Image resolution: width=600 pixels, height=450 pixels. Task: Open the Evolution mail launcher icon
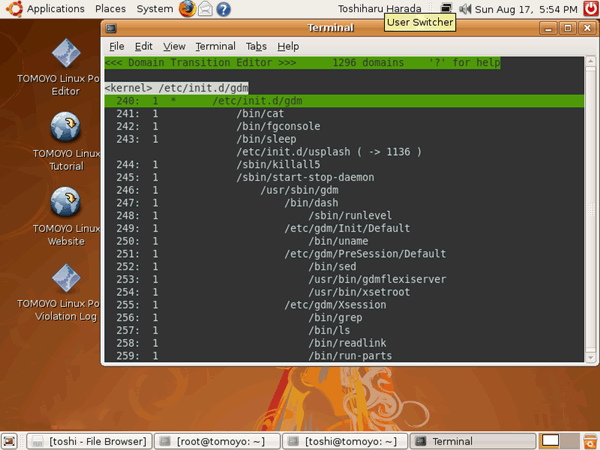point(205,9)
